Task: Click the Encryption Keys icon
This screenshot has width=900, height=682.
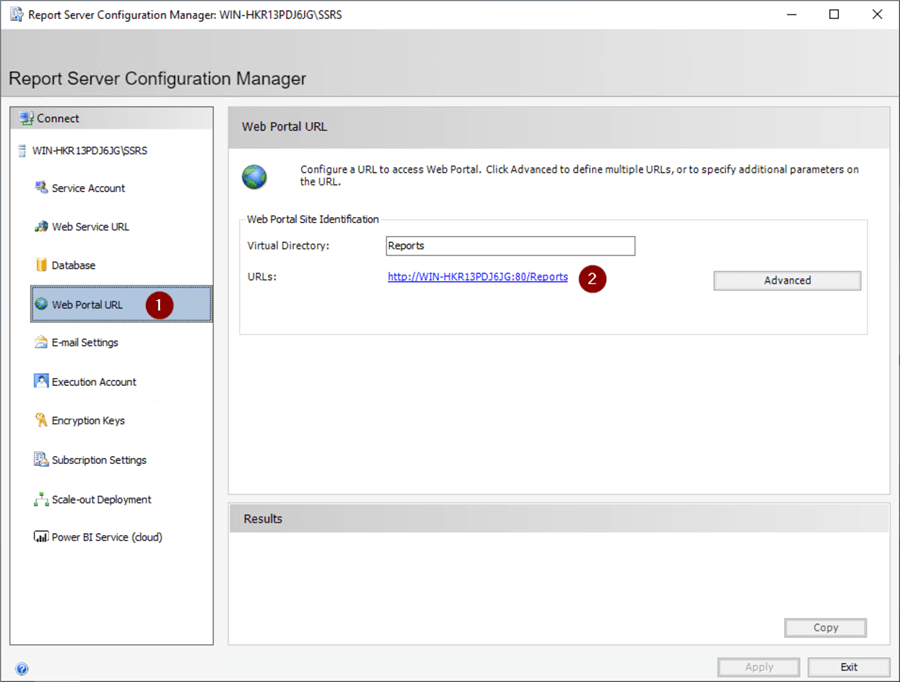Action: coord(41,421)
